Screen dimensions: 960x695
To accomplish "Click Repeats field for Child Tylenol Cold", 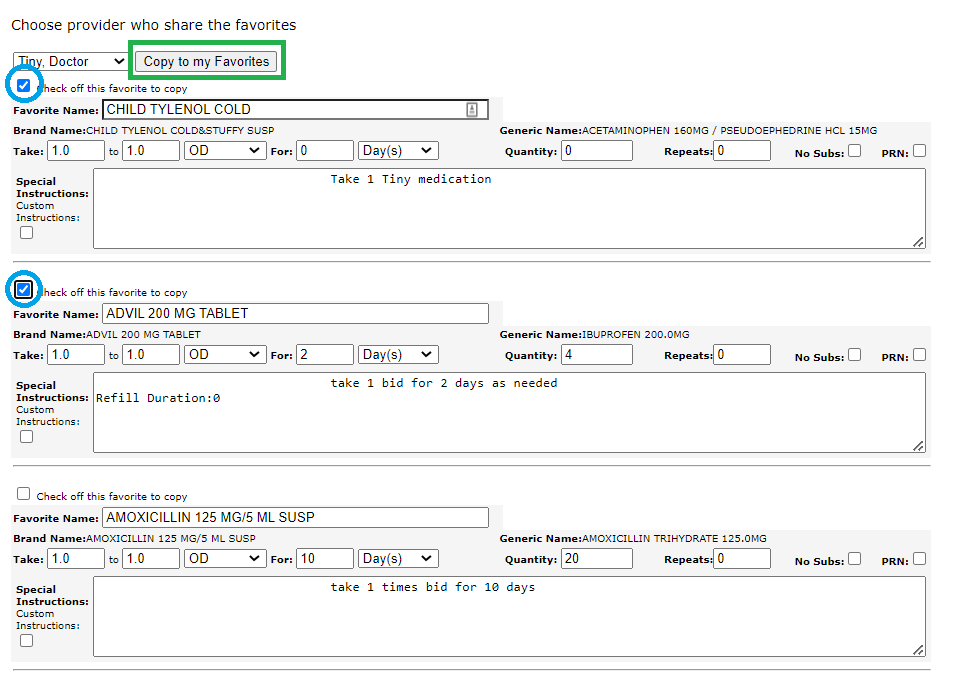I will 741,151.
